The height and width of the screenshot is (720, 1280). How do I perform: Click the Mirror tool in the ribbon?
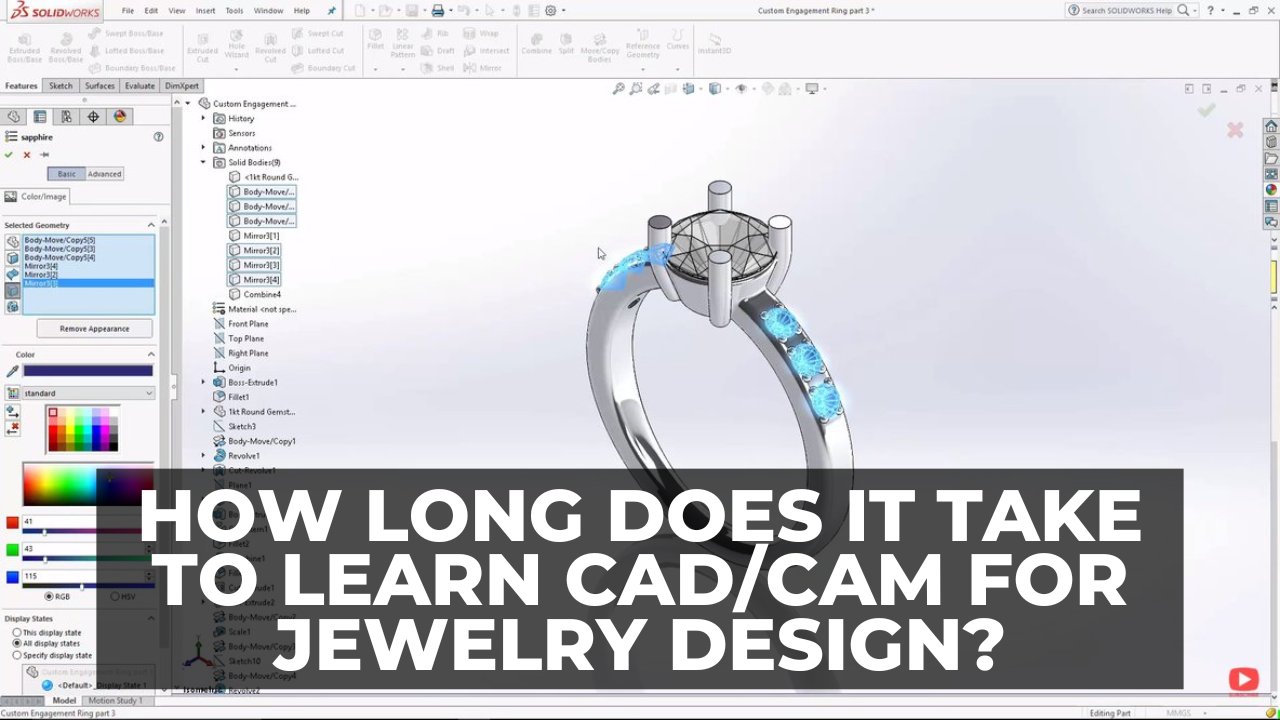point(481,68)
